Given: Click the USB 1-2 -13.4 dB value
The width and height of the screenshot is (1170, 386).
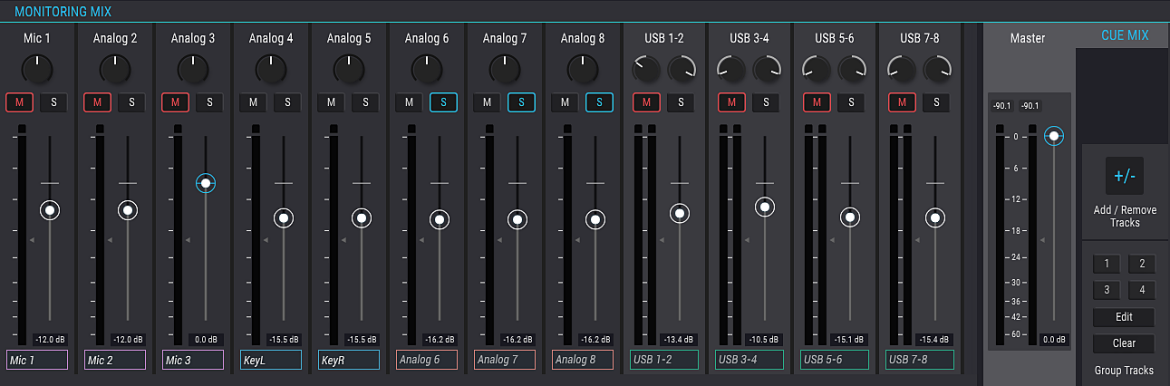Looking at the screenshot, I should point(678,340).
